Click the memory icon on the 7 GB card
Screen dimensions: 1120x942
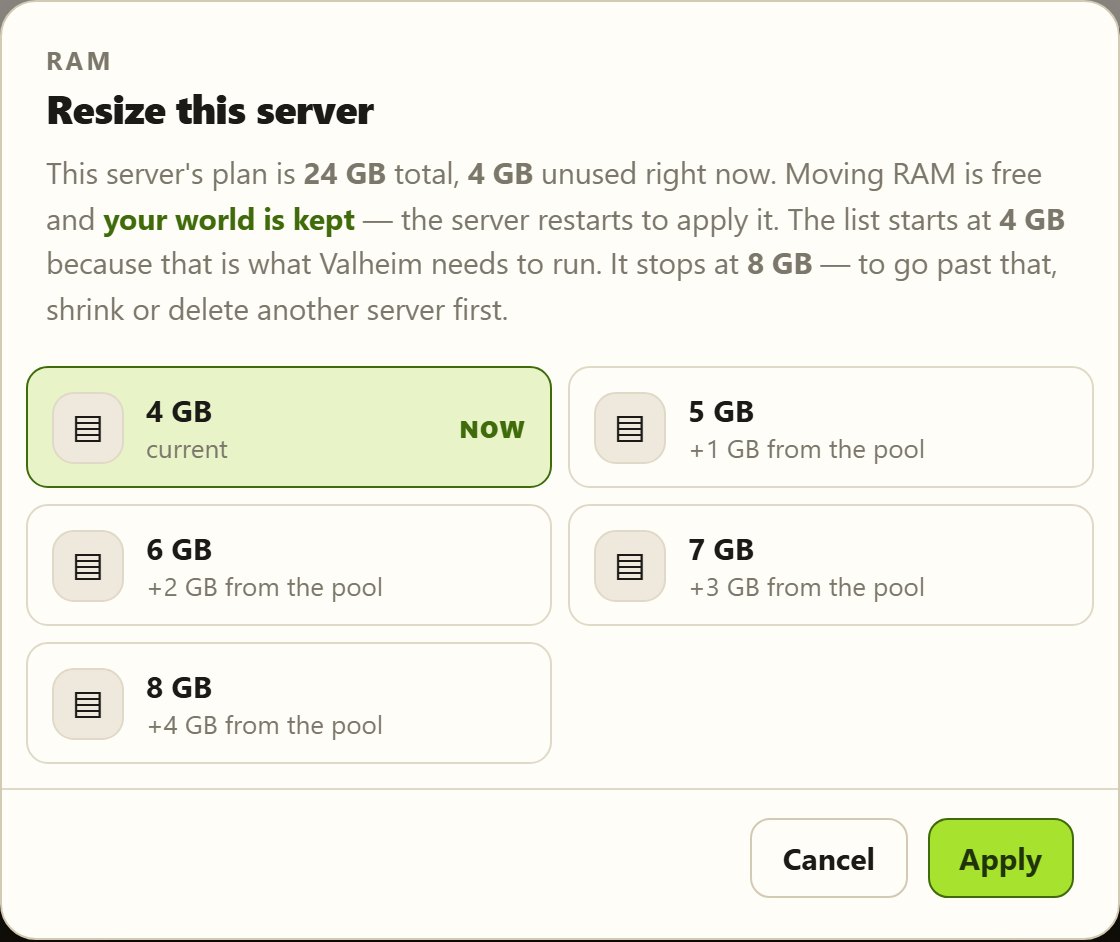[630, 566]
